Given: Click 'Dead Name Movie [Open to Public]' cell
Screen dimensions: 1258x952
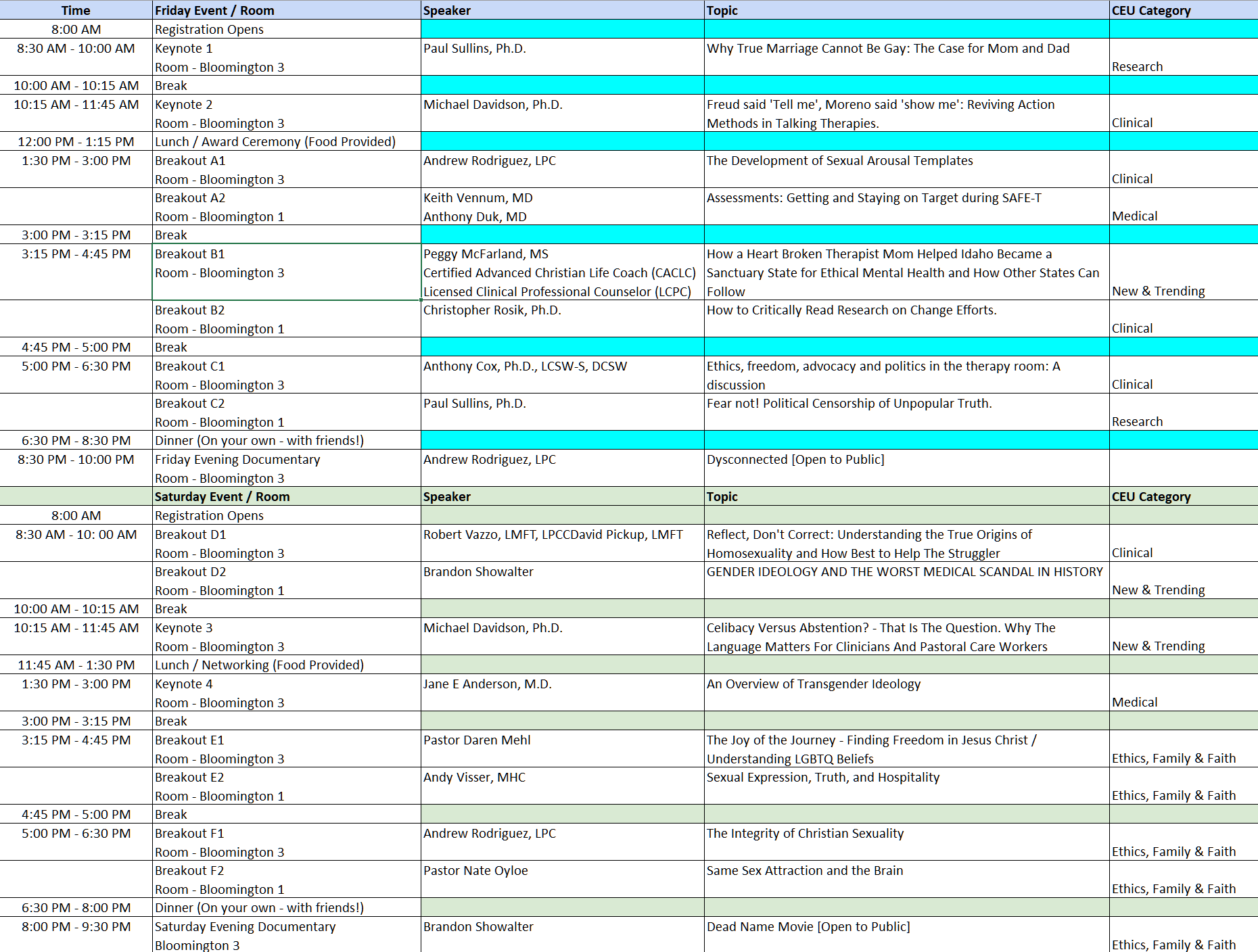Looking at the screenshot, I should tap(906, 935).
